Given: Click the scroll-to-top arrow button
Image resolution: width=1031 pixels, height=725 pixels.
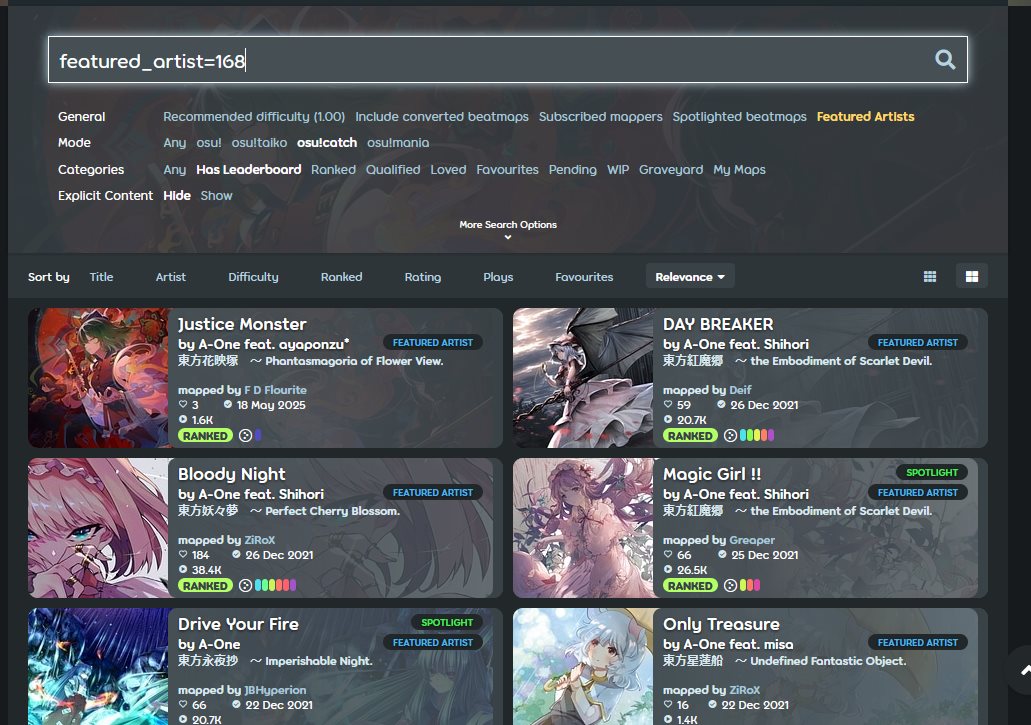Looking at the screenshot, I should 1024,670.
